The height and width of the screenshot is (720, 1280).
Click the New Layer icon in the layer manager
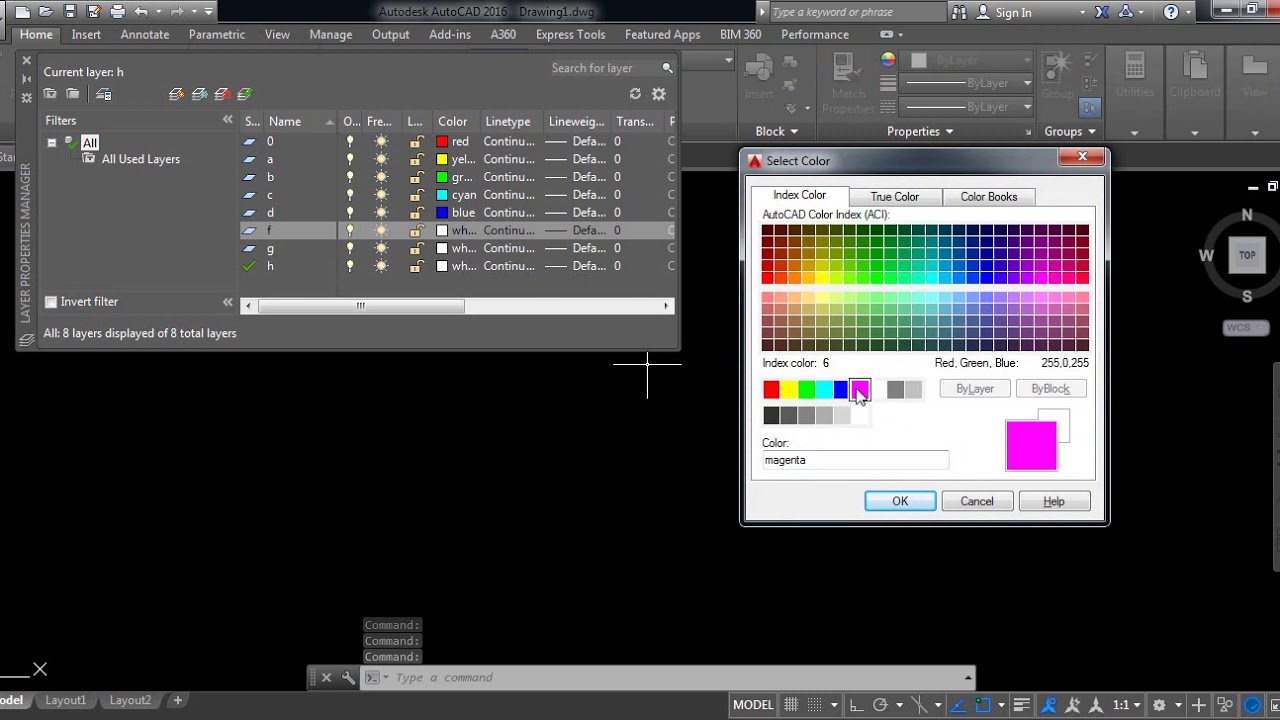pos(177,94)
